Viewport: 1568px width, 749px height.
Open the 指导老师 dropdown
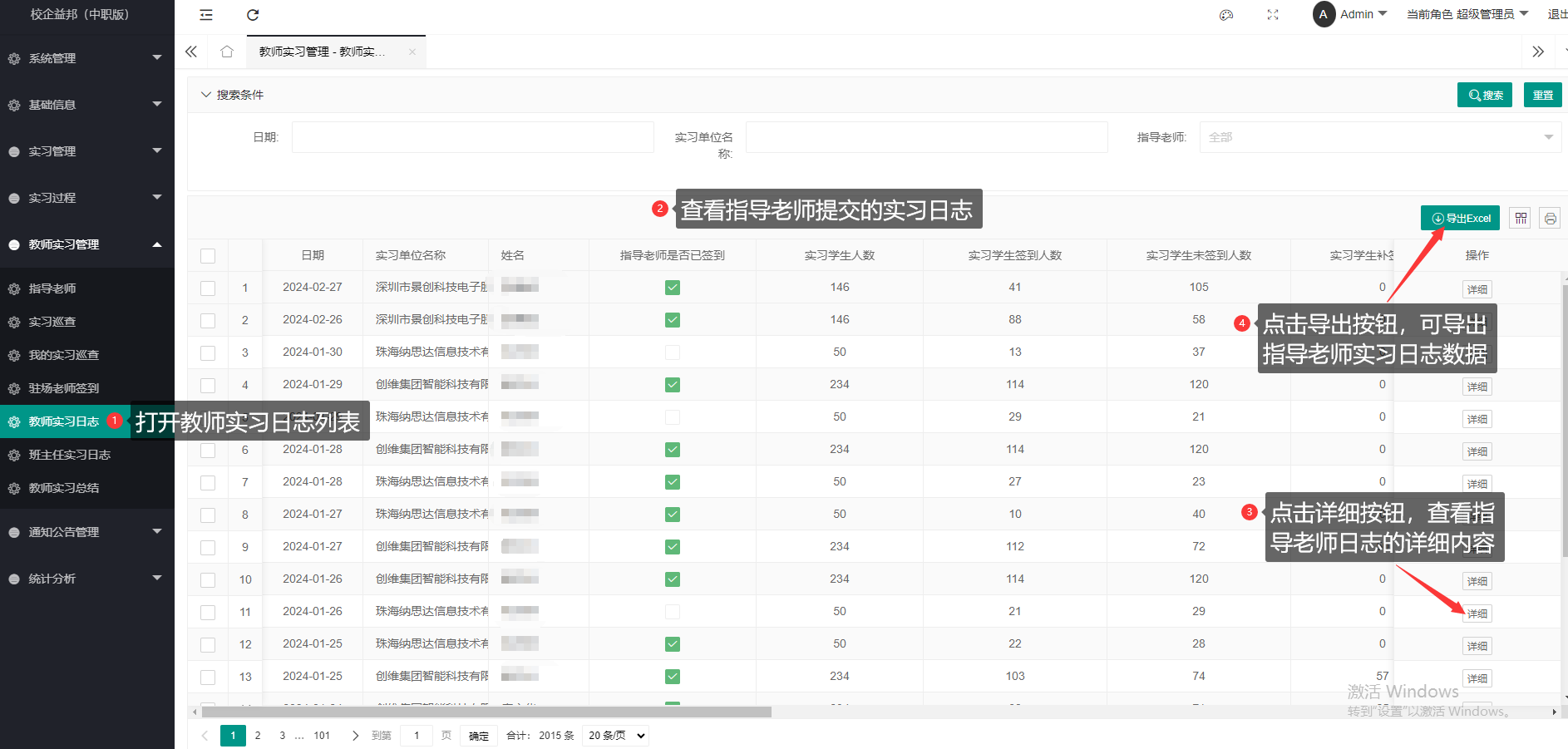coord(1379,137)
